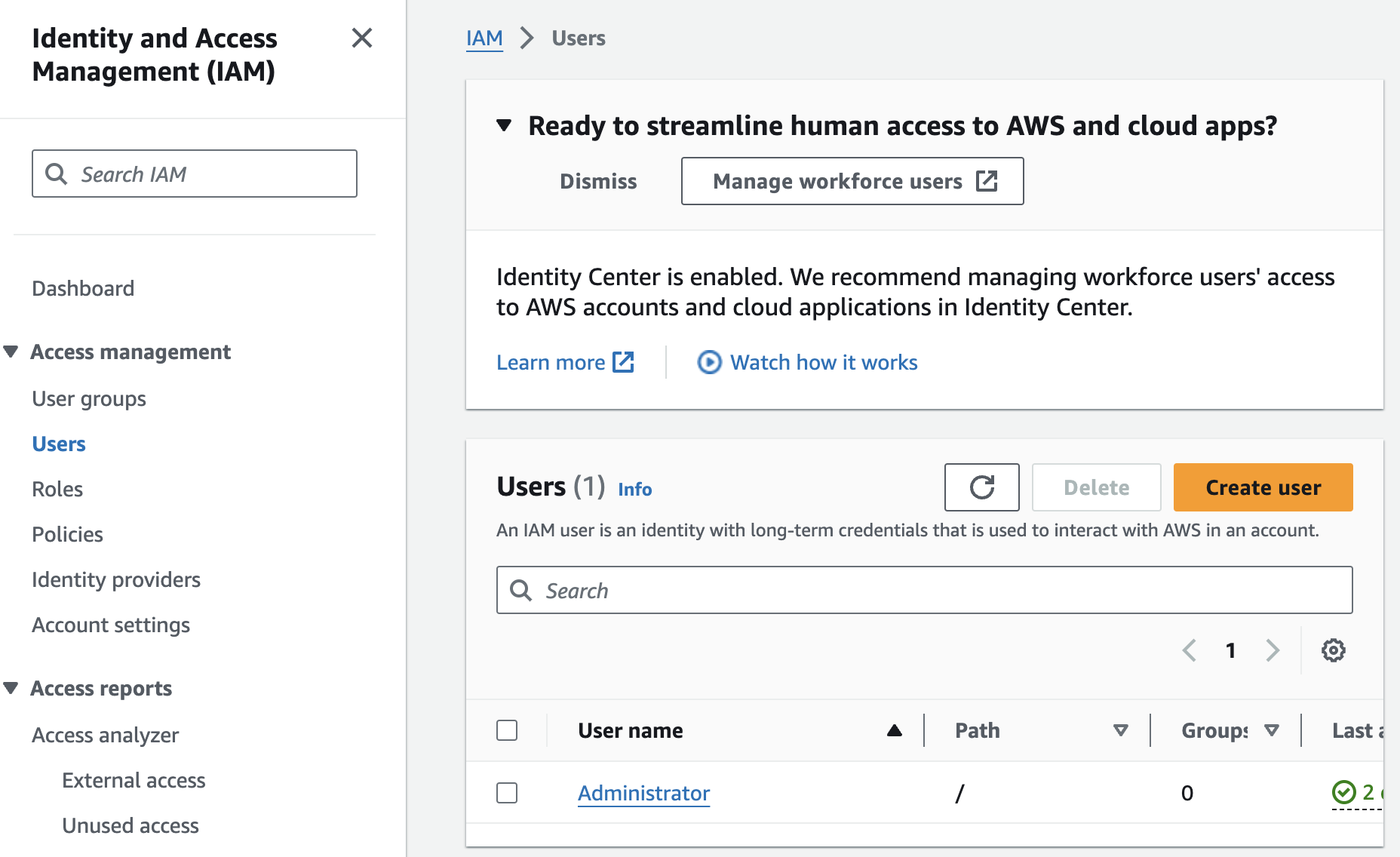Click the refresh users button
1400x857 pixels.
pyautogui.click(x=981, y=487)
